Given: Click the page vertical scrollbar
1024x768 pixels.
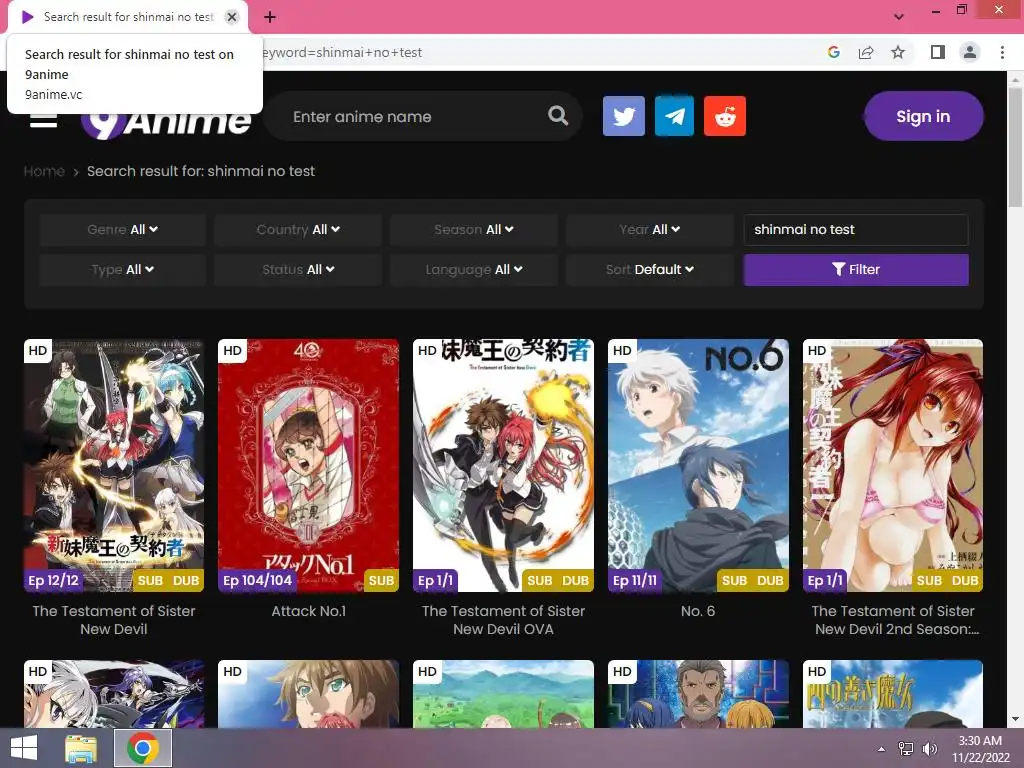Looking at the screenshot, I should click(1015, 147).
